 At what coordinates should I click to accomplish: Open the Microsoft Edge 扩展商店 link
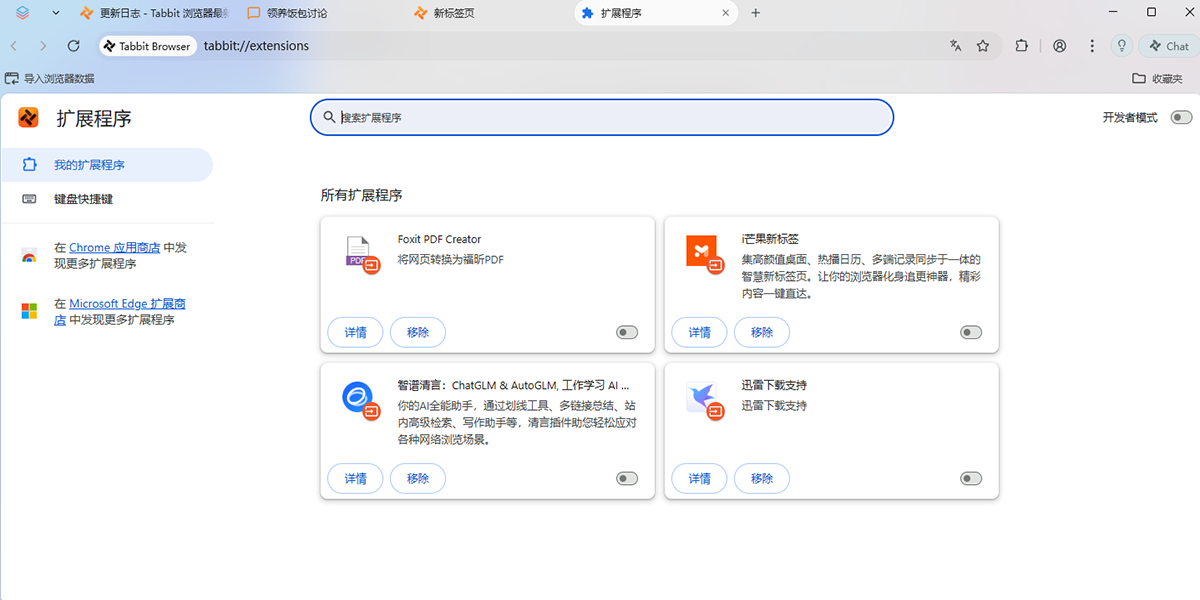[120, 312]
